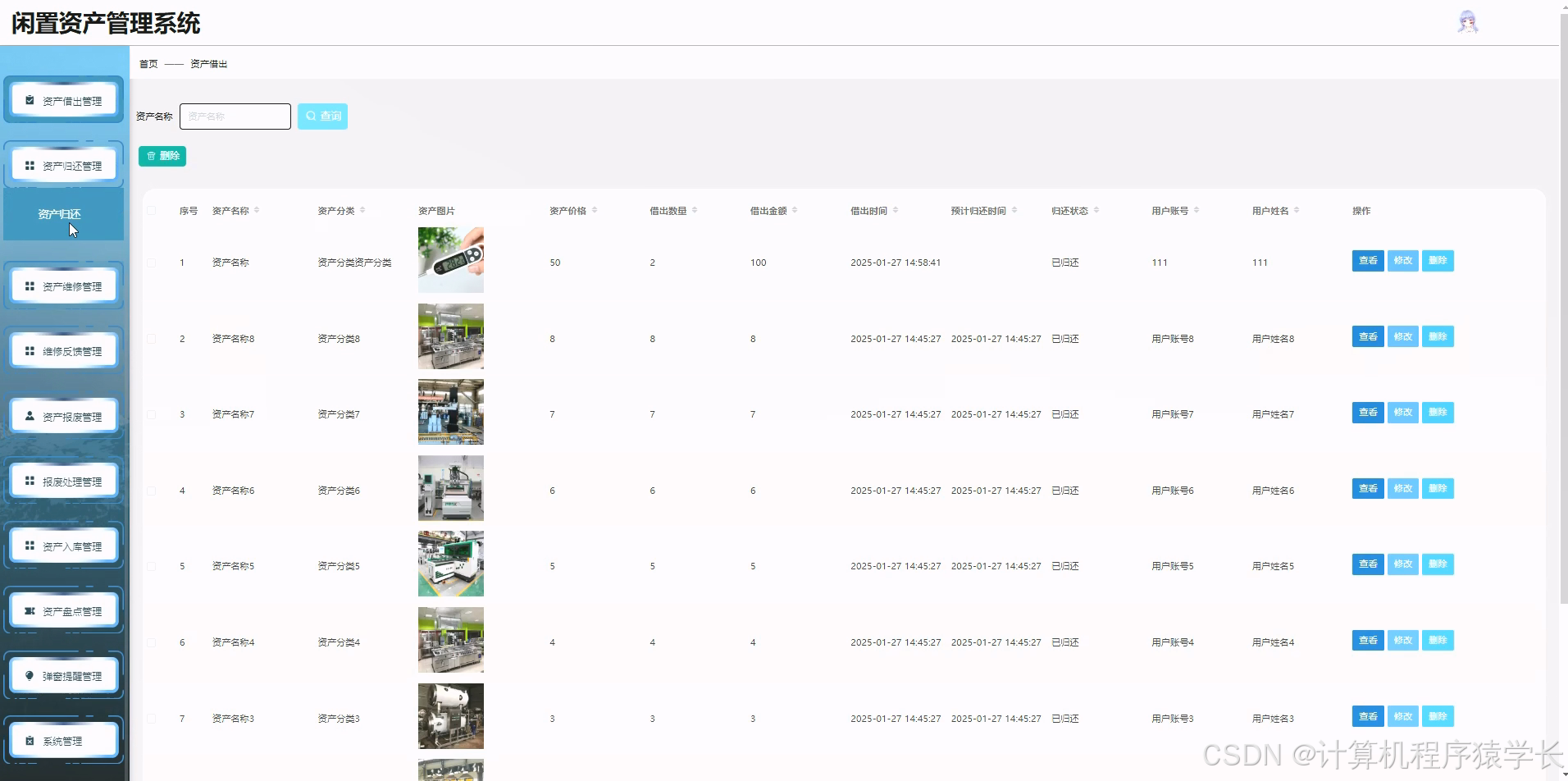The image size is (1568, 781).
Task: Click clipboard icon beside 资产借出管理
Action: pyautogui.click(x=30, y=100)
